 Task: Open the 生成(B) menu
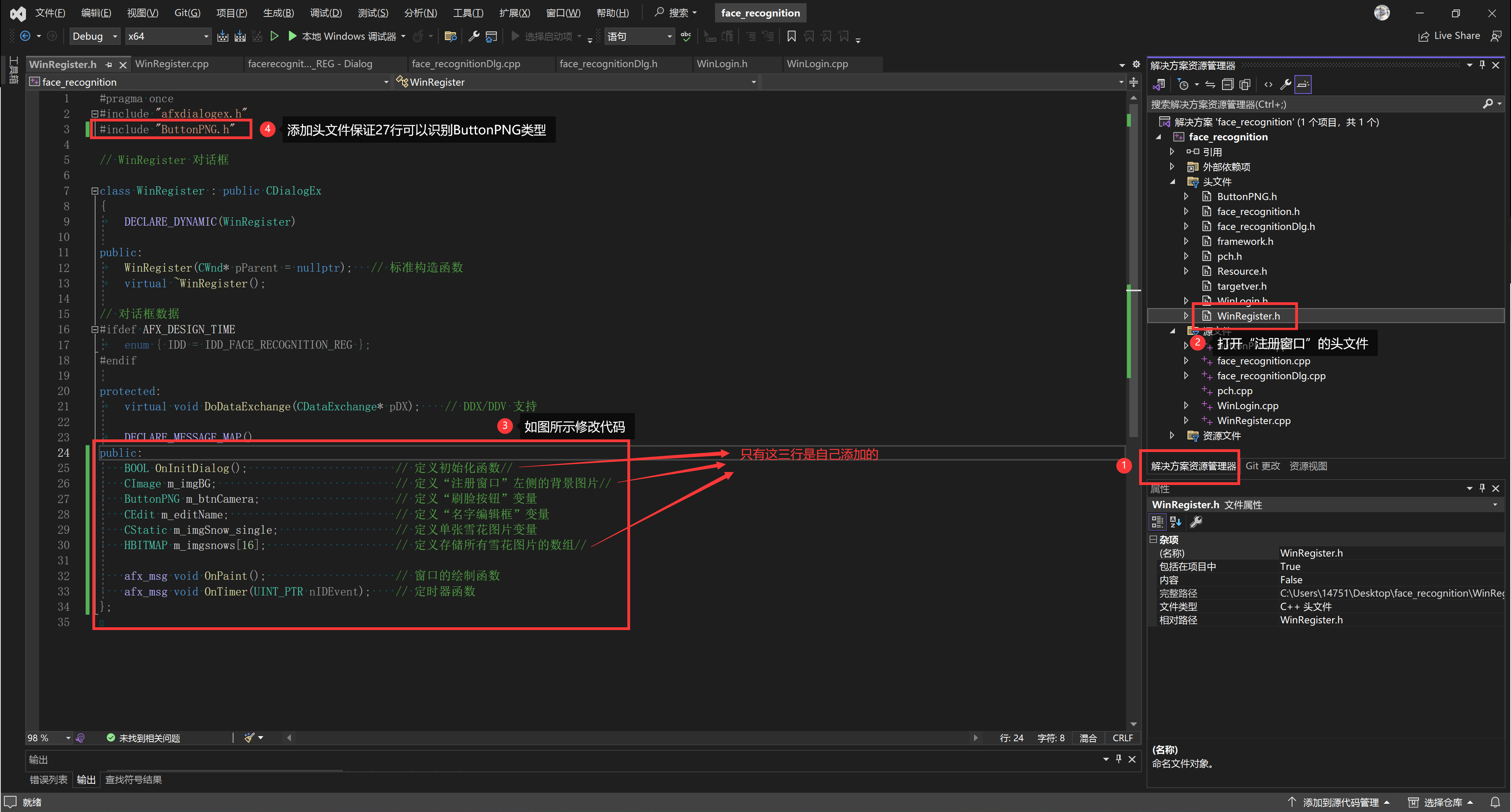[278, 13]
